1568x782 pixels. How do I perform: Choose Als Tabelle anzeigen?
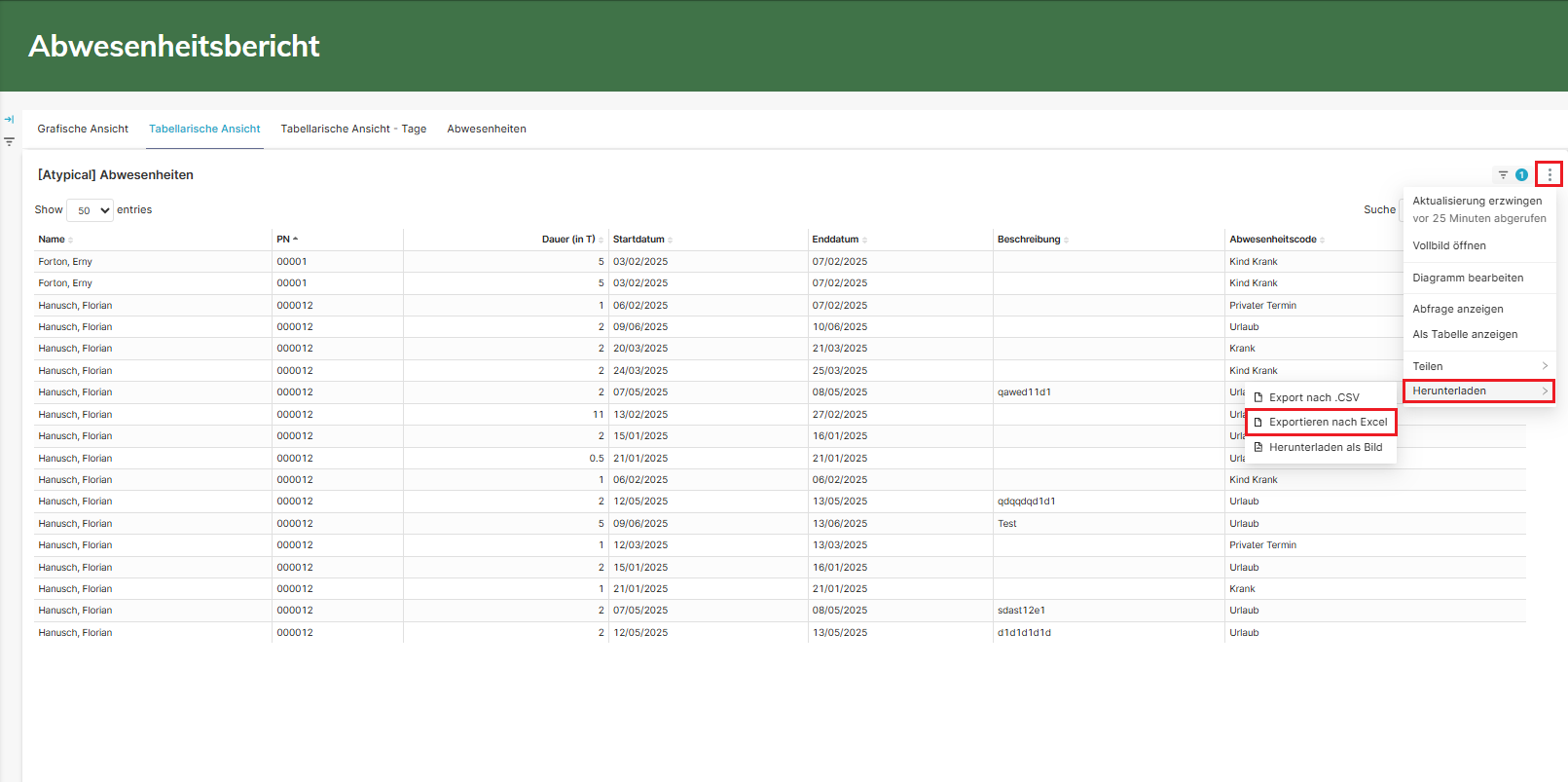[1465, 334]
